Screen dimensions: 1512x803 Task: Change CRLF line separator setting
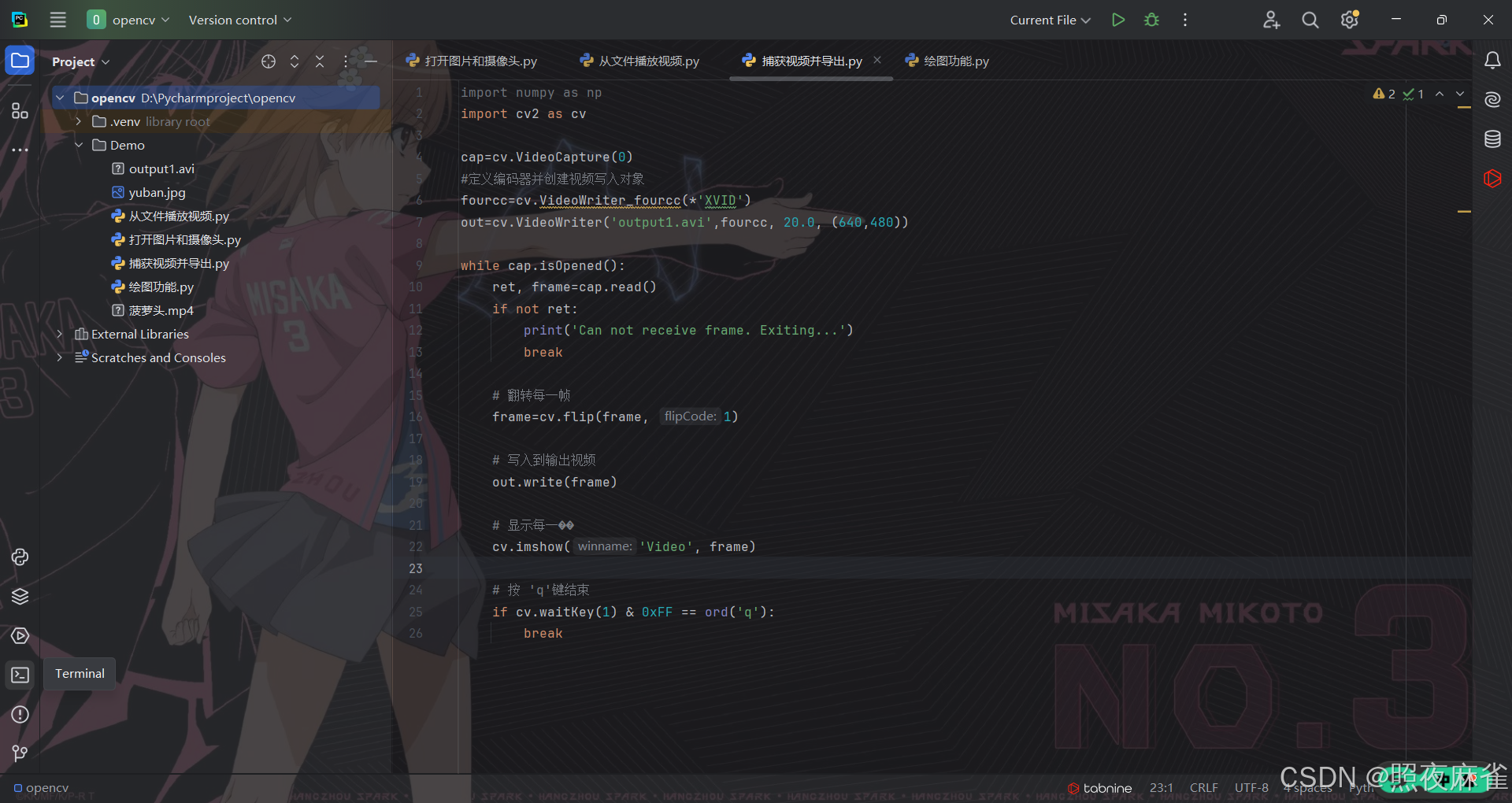click(x=1204, y=788)
